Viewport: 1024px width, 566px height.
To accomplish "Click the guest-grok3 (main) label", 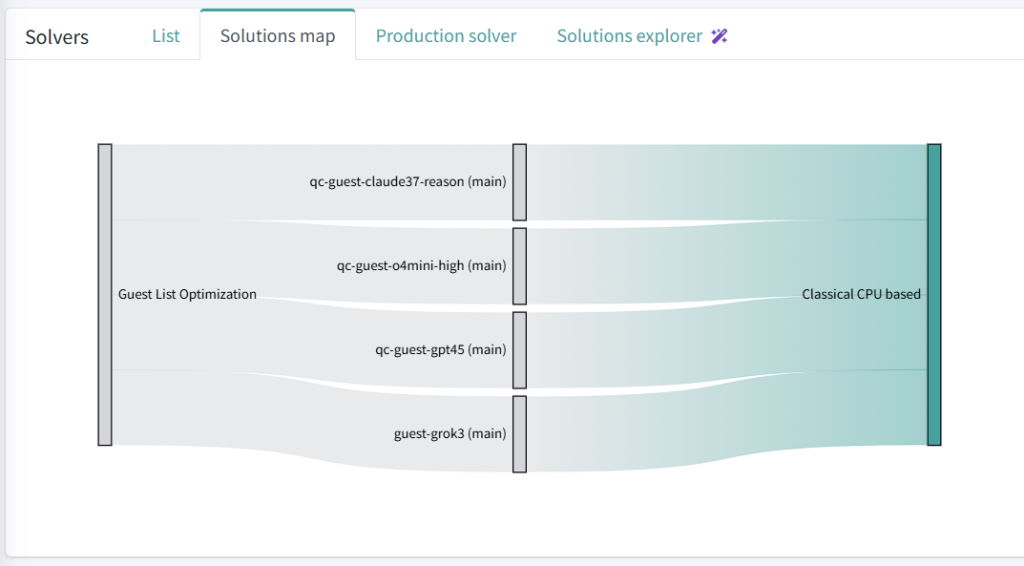I will tap(450, 434).
